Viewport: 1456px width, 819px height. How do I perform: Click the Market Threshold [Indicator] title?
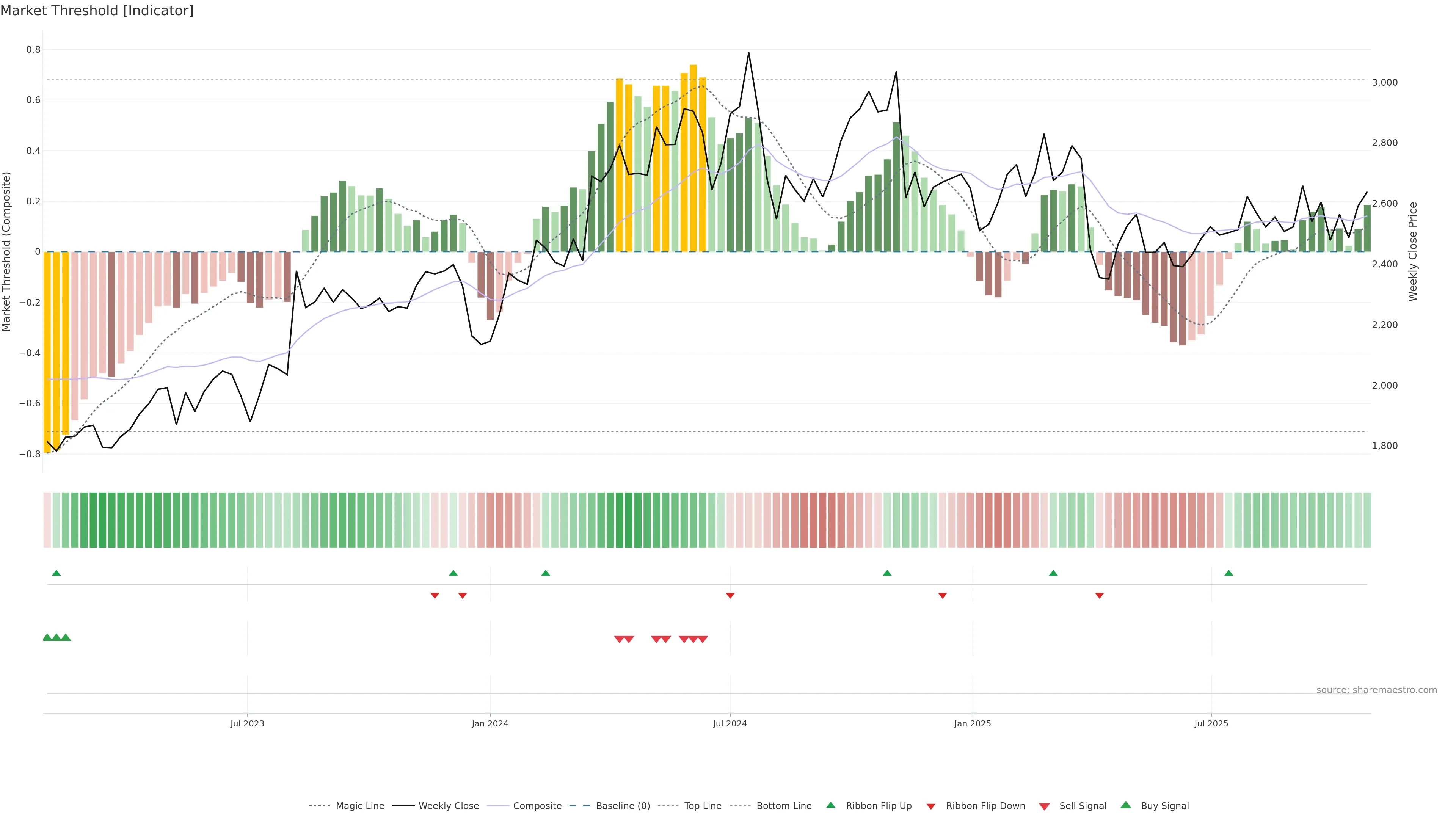coord(97,11)
